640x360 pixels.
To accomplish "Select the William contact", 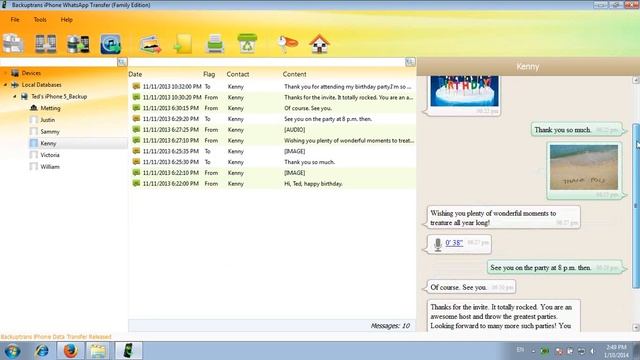I will 50,167.
